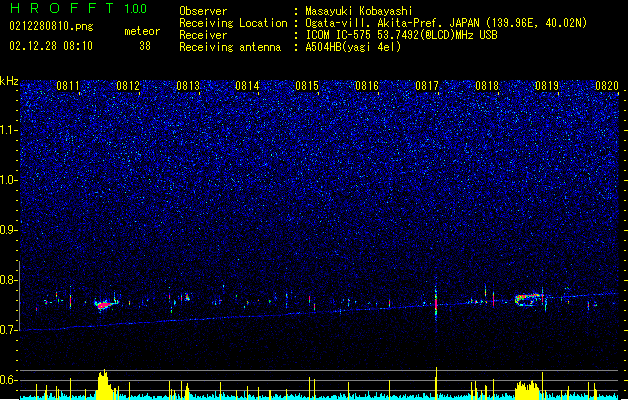
Task: Click the 0.6 kHz axis label
Action: tap(9, 380)
